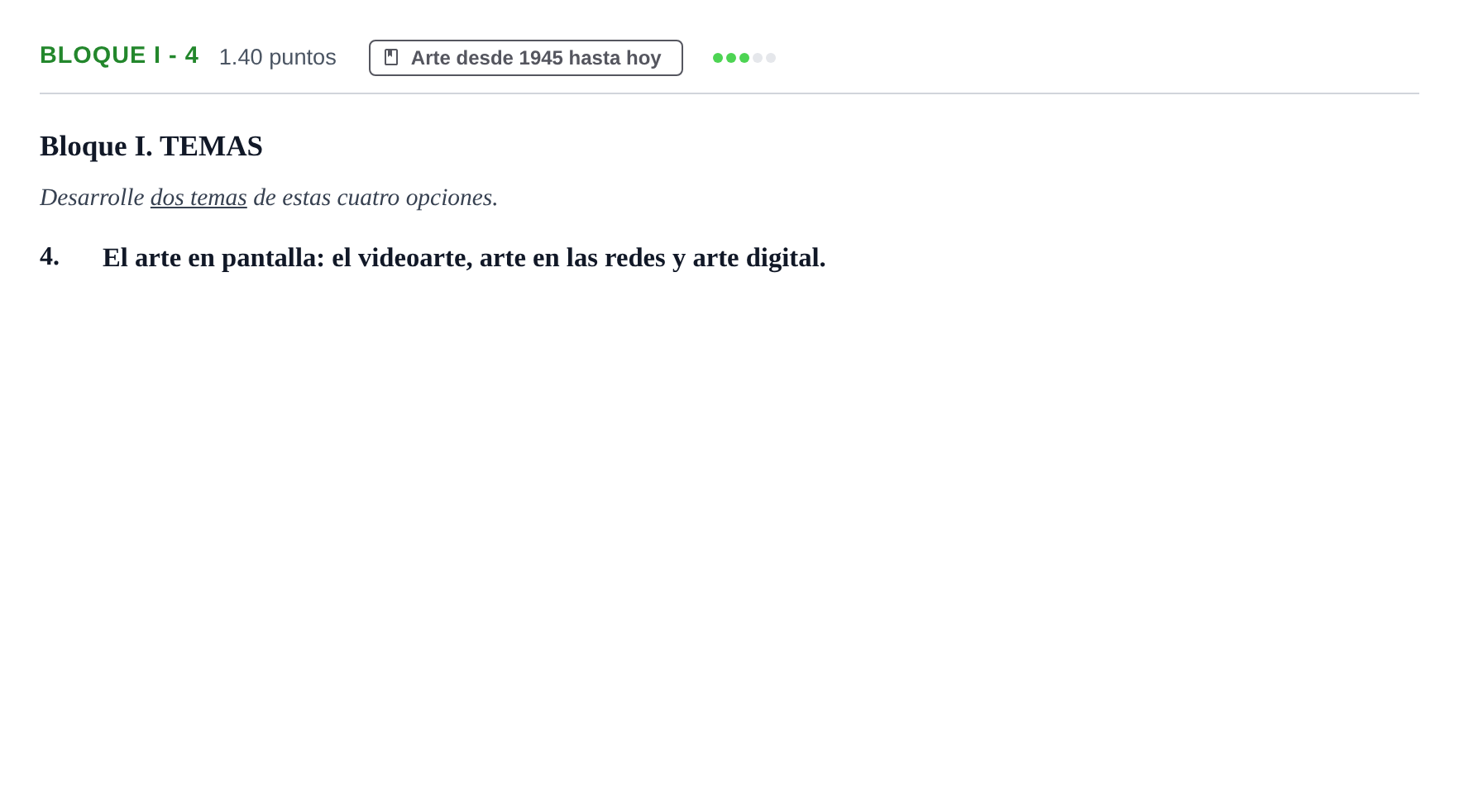Click the "Bloque I. TEMAS" heading
The image size is (1459, 812).
tap(151, 146)
